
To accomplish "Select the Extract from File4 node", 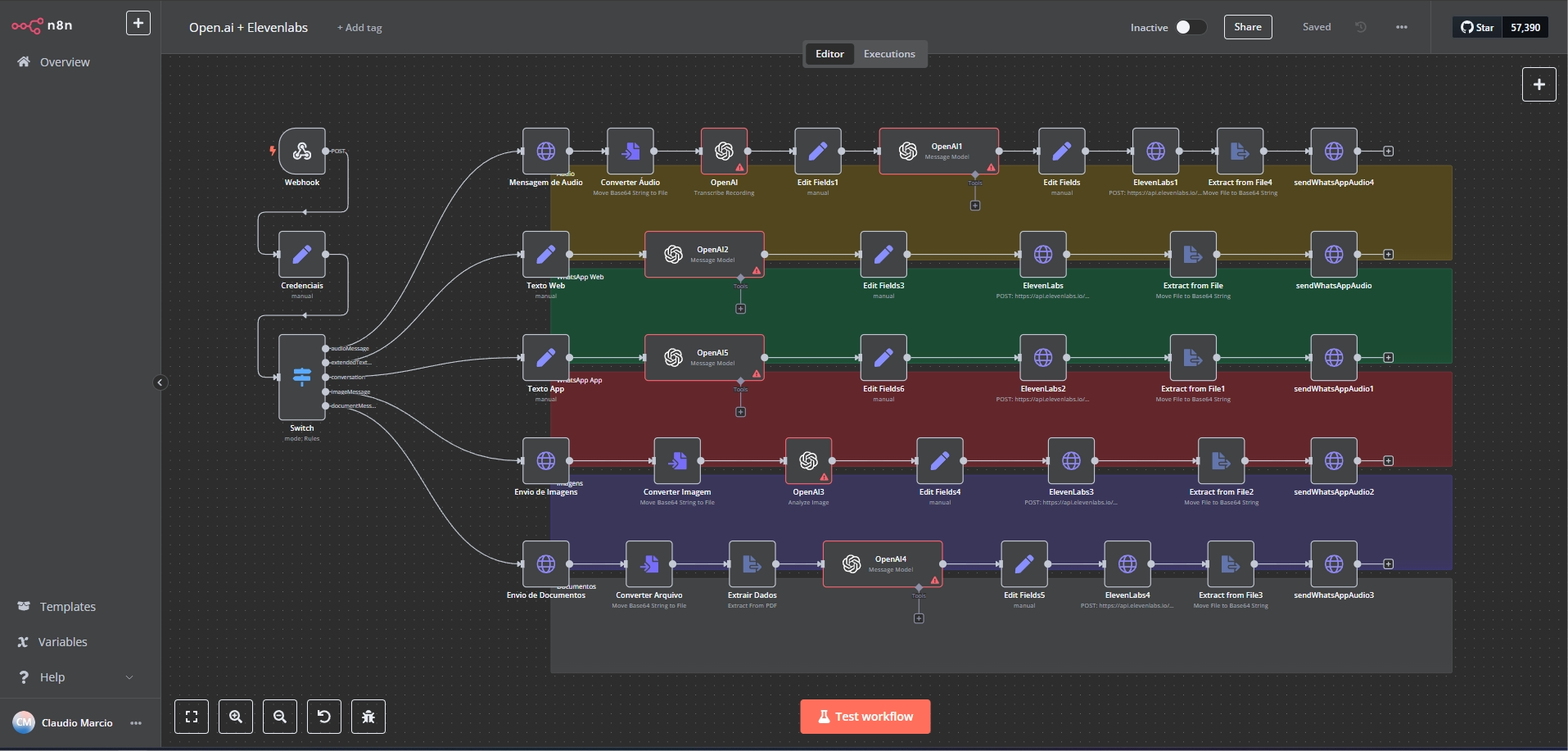I will tap(1240, 151).
